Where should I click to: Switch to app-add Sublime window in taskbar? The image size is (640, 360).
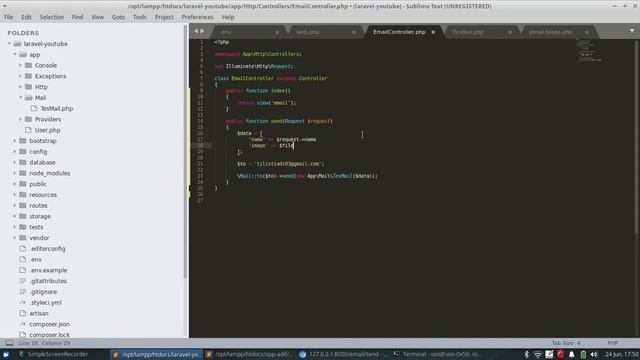click(x=249, y=354)
